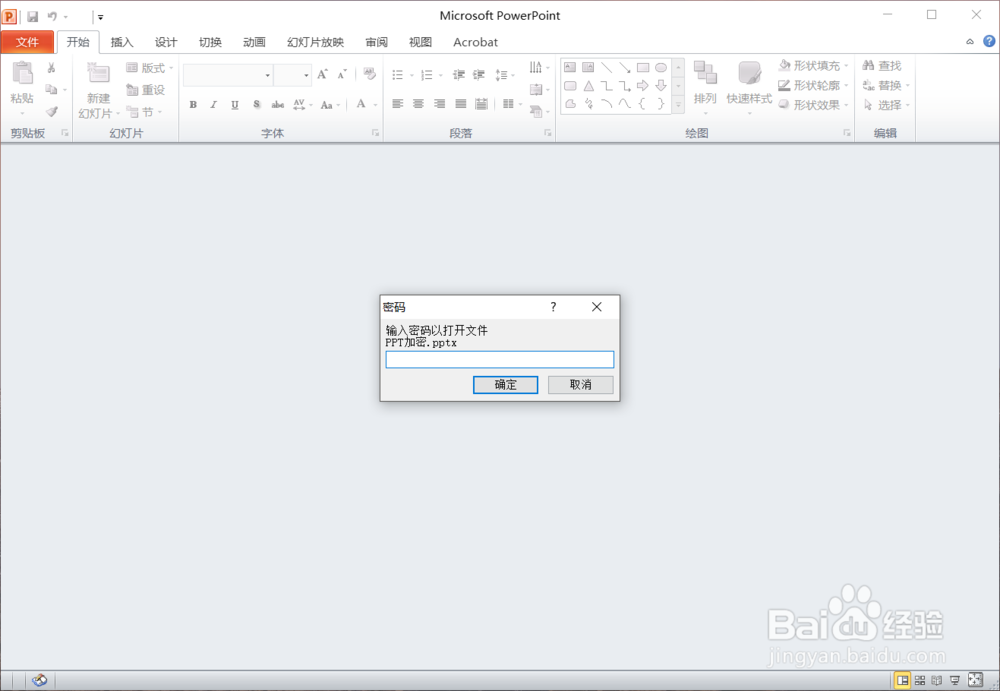Collapse the ribbon with caret icon
Image resolution: width=1000 pixels, height=691 pixels.
coord(970,41)
